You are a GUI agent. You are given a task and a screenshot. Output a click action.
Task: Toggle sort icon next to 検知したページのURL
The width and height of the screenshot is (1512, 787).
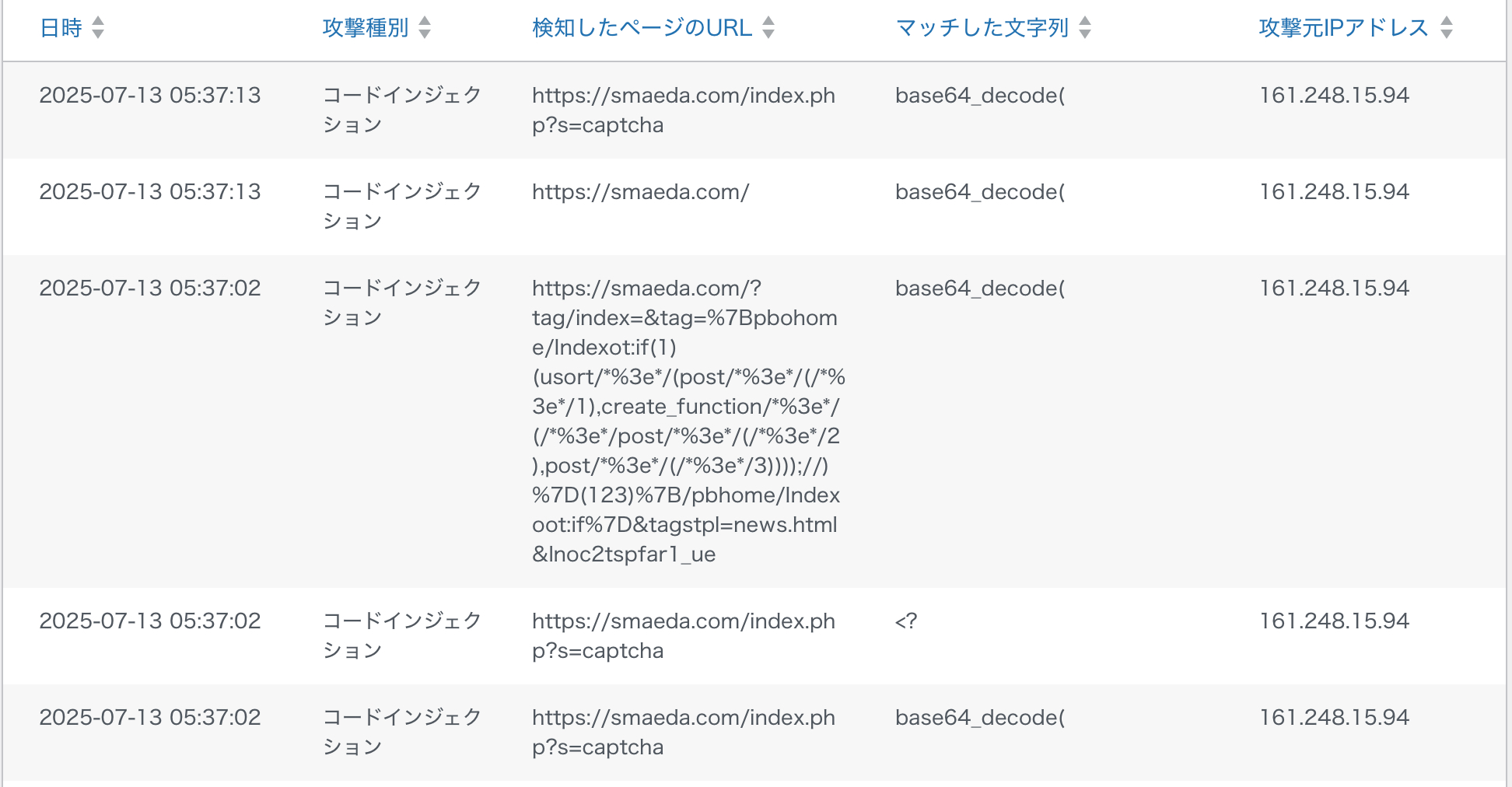click(x=768, y=28)
